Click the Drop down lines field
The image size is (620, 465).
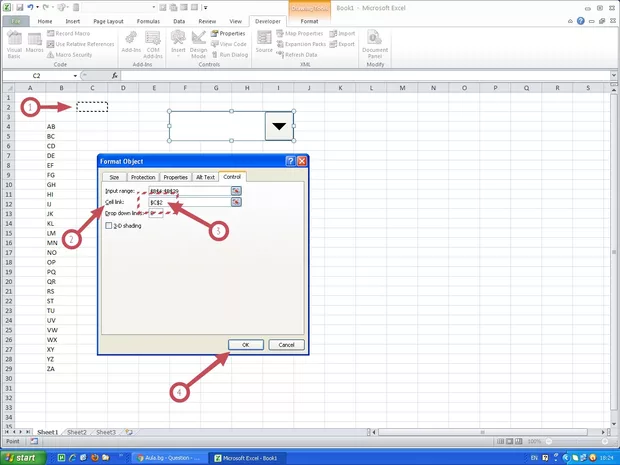pyautogui.click(x=156, y=213)
